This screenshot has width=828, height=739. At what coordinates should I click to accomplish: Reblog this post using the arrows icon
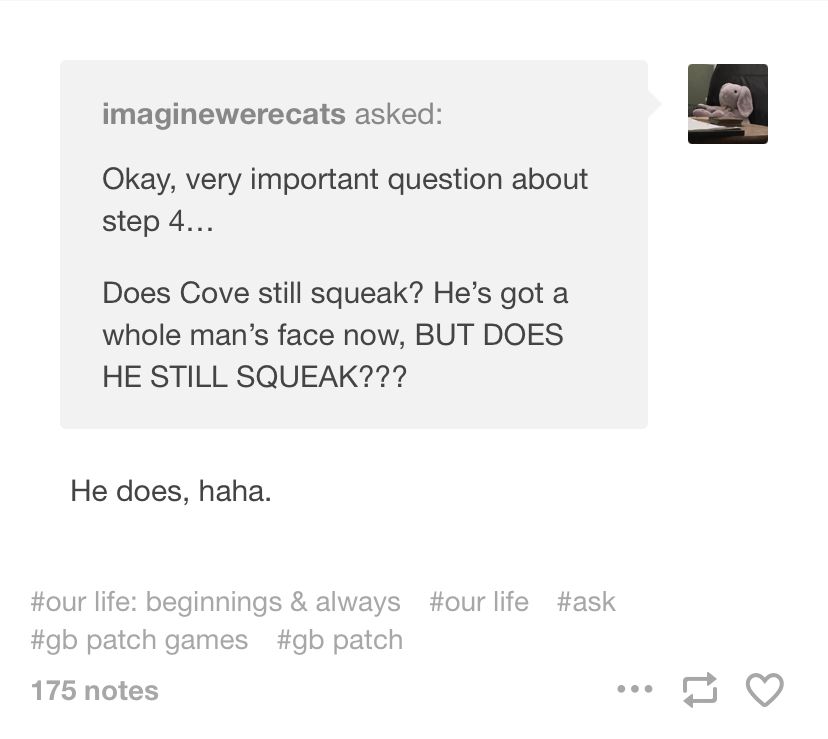click(700, 689)
